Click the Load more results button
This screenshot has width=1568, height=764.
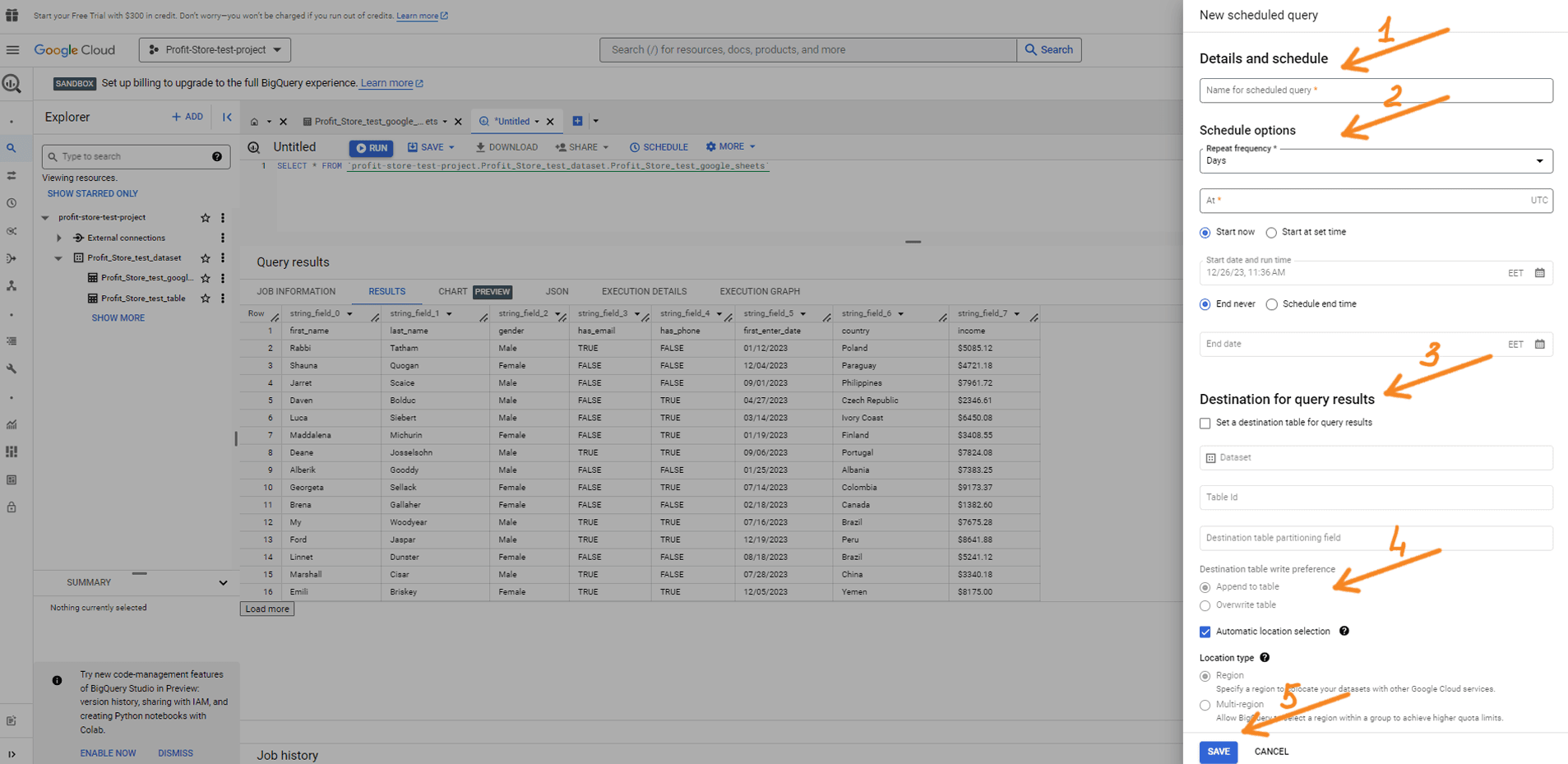pyautogui.click(x=267, y=609)
